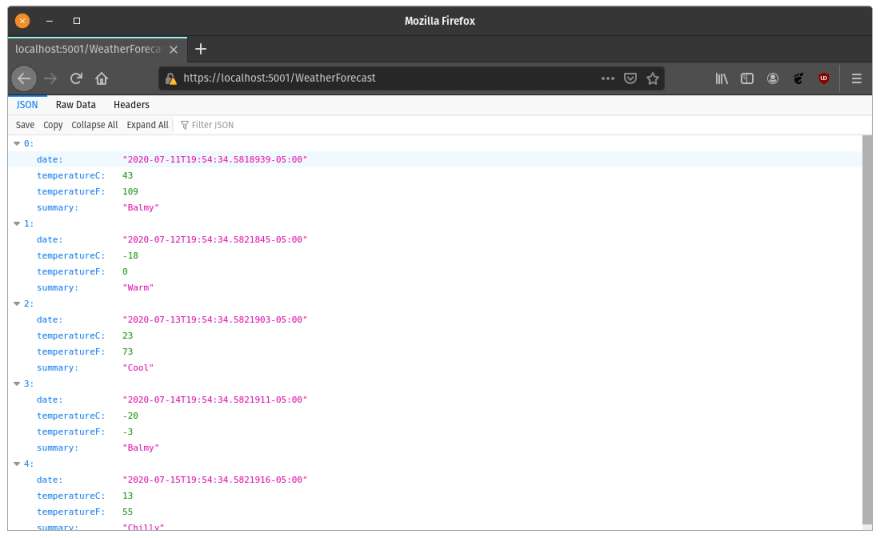Collapse JSON item 4

[17, 464]
